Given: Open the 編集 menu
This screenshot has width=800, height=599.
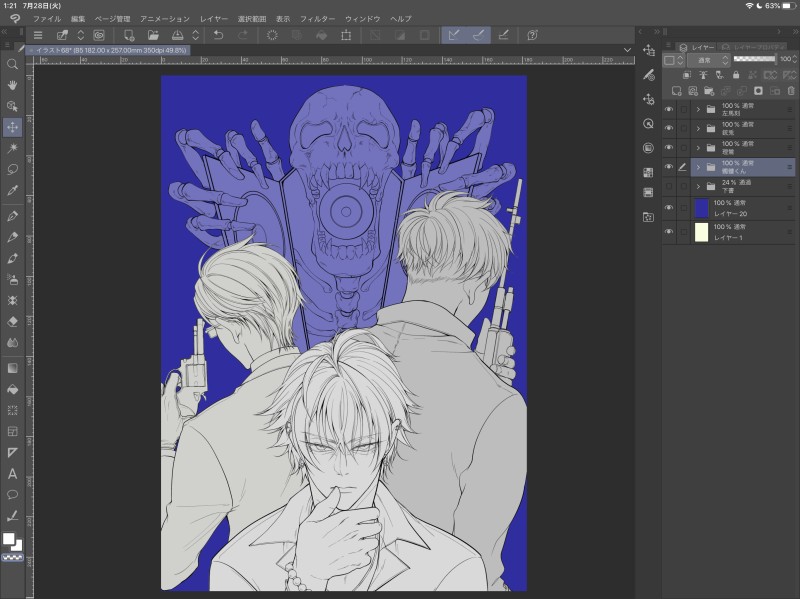Looking at the screenshot, I should [78, 19].
